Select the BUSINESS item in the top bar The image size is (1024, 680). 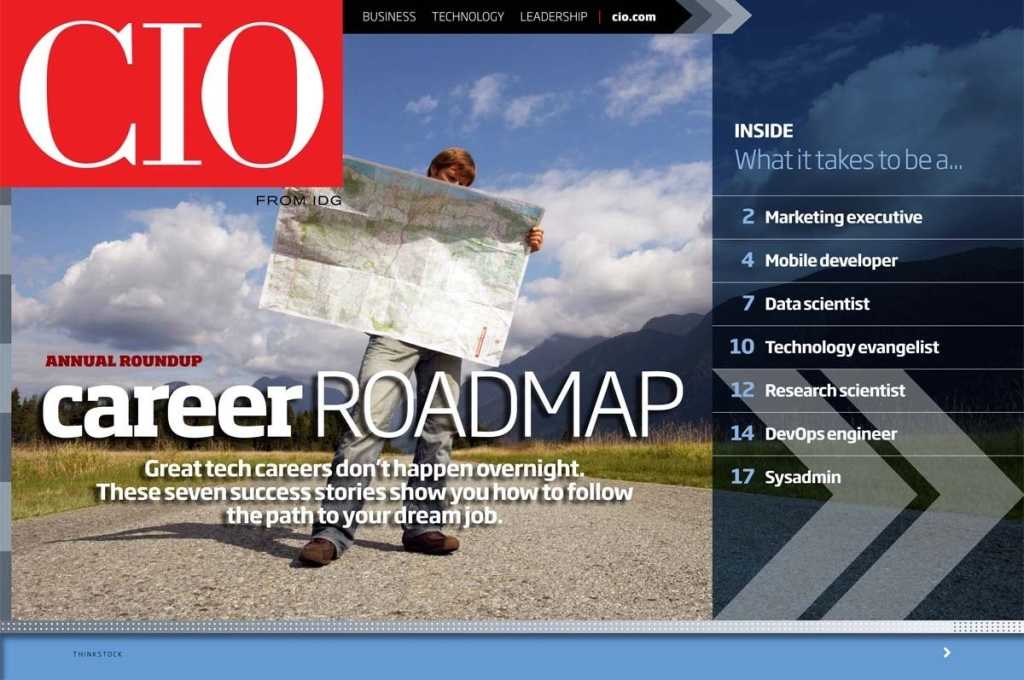389,17
